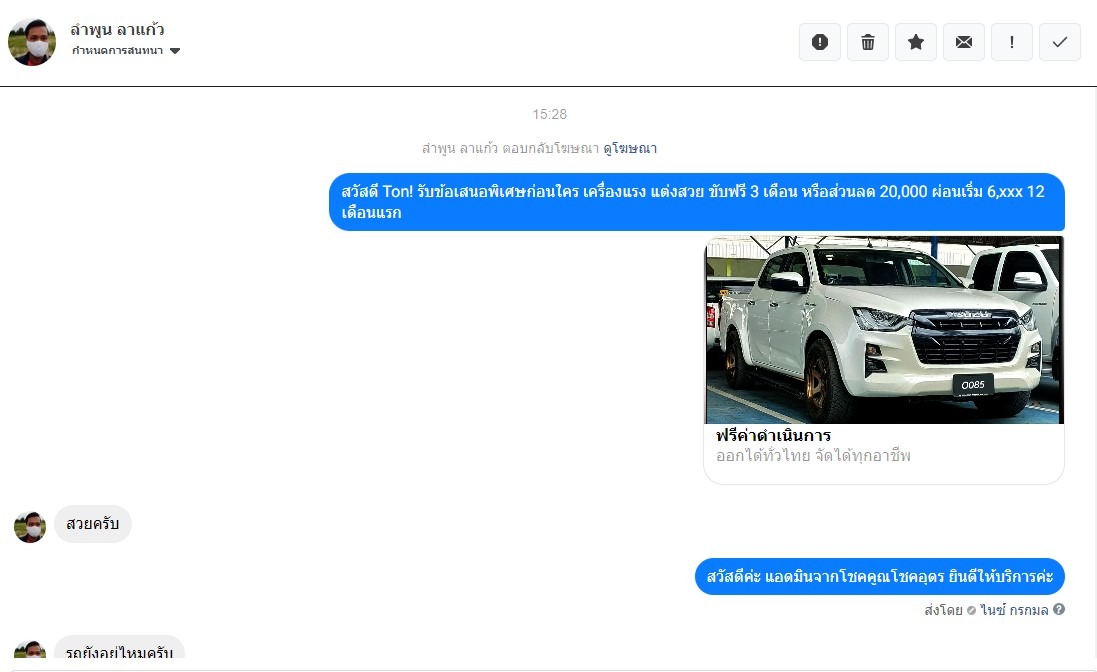Click the สวัสดี Ton! promo message bubble

tap(697, 201)
